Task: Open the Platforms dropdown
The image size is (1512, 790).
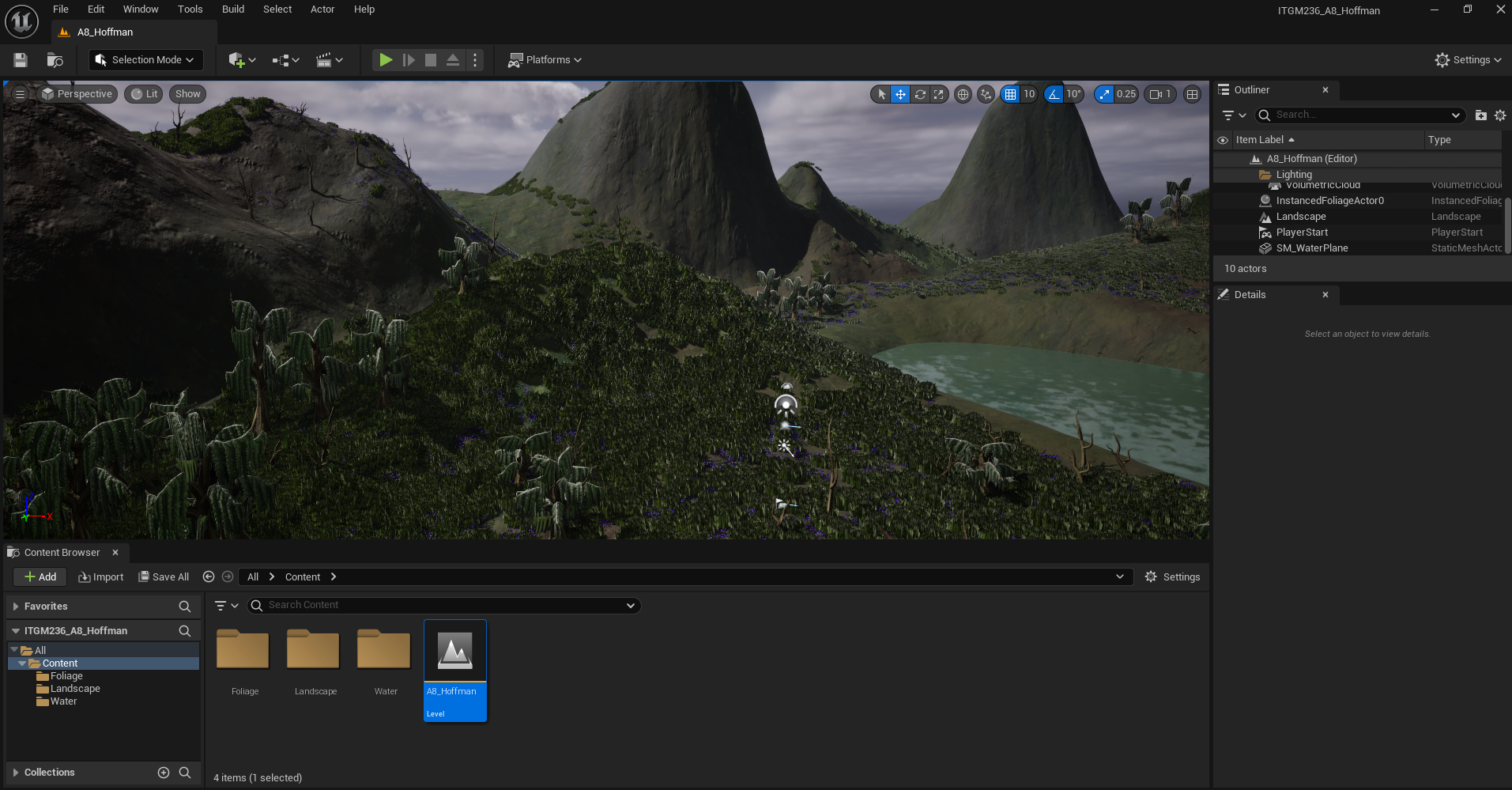Action: coord(545,60)
